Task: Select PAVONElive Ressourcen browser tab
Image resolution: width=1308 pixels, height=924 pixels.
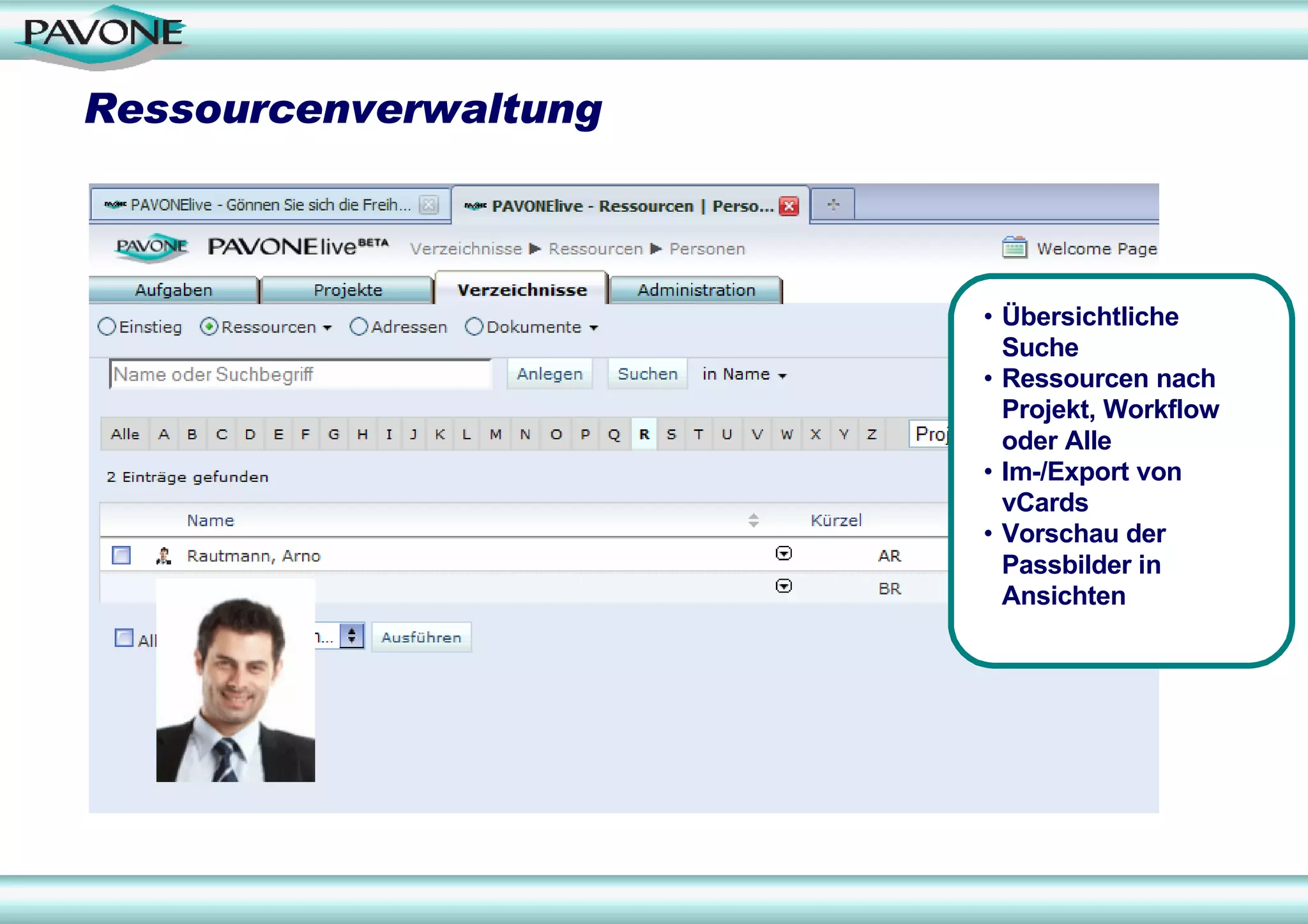Action: pos(630,206)
